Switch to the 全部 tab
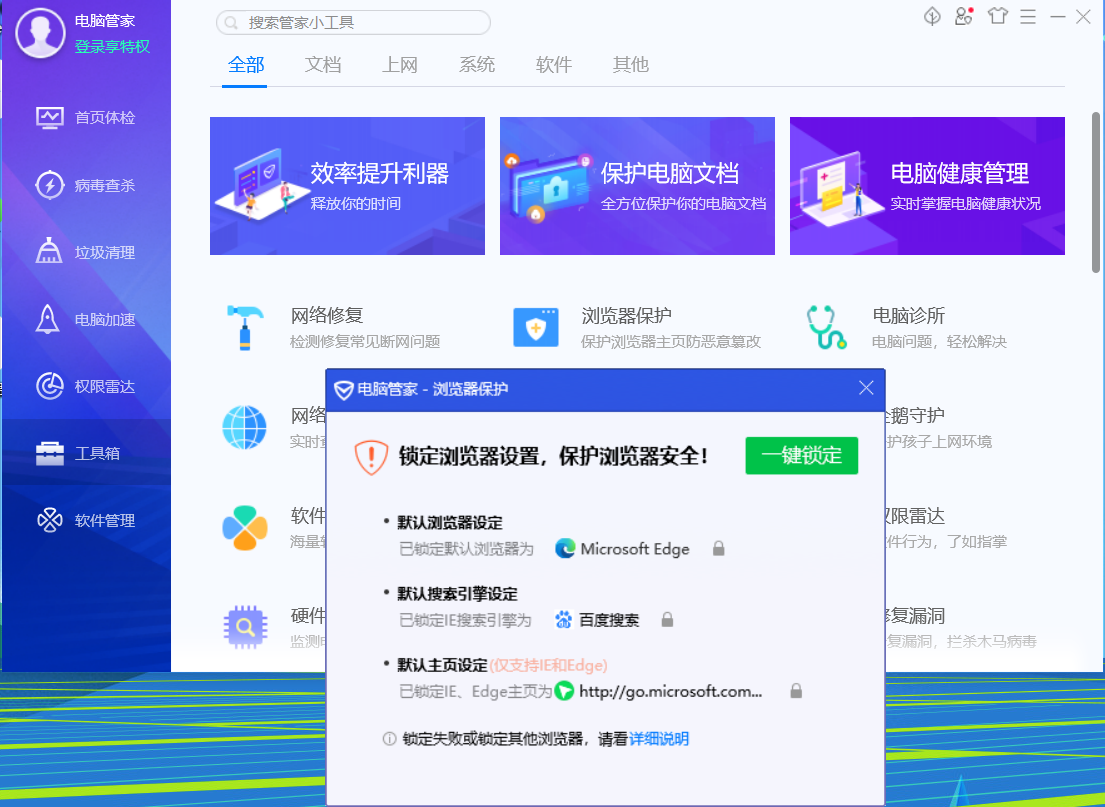 (246, 65)
